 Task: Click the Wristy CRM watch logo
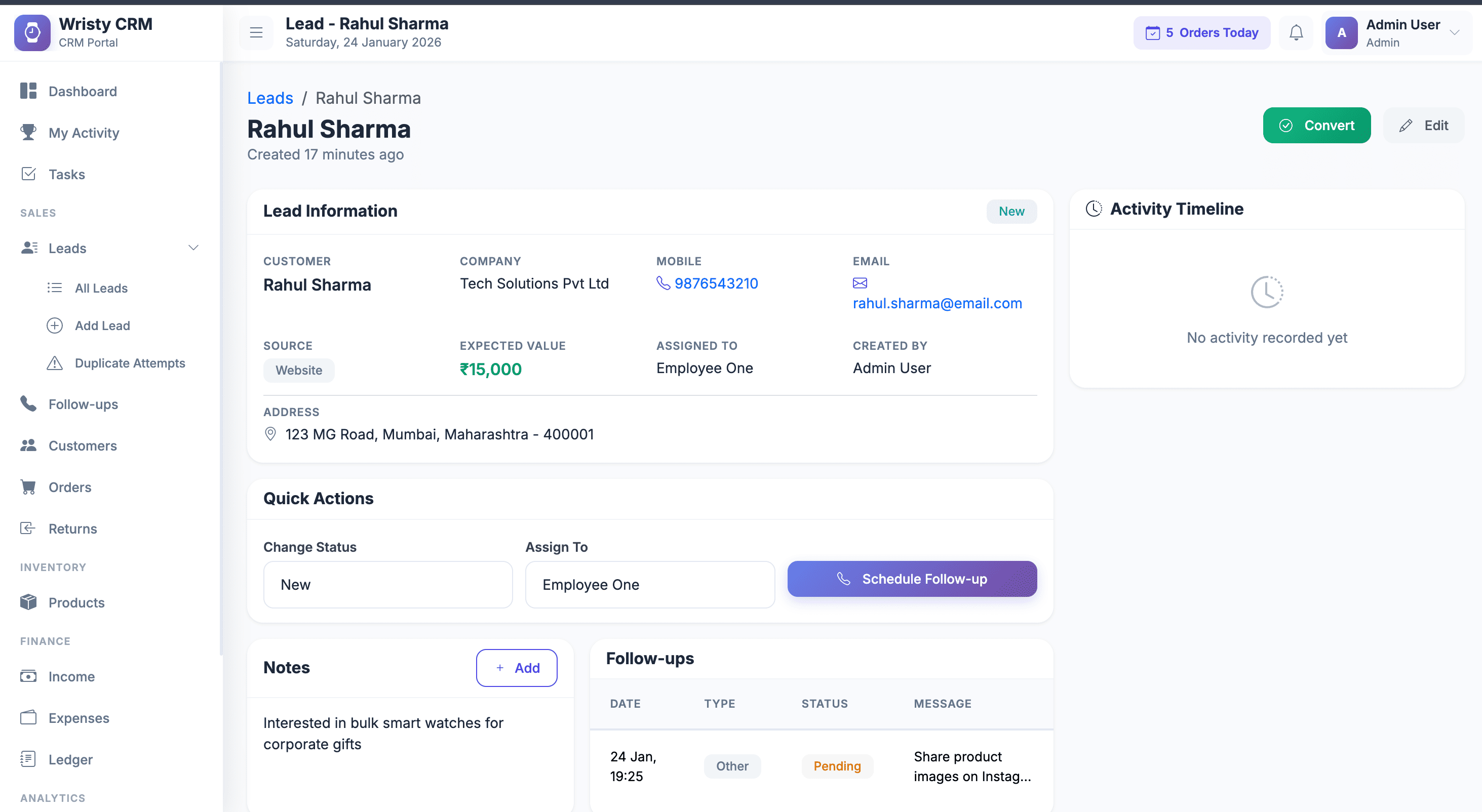click(x=32, y=33)
